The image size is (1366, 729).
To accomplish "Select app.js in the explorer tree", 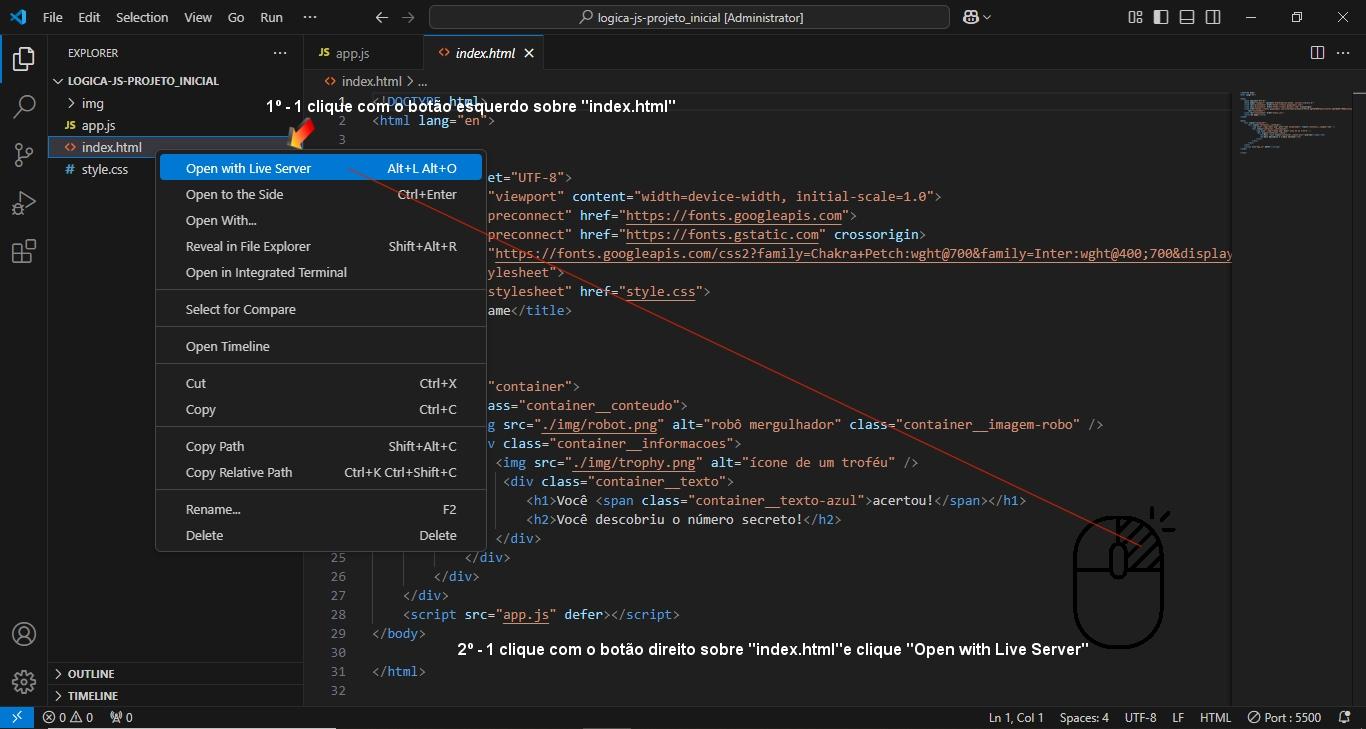I will pyautogui.click(x=98, y=125).
